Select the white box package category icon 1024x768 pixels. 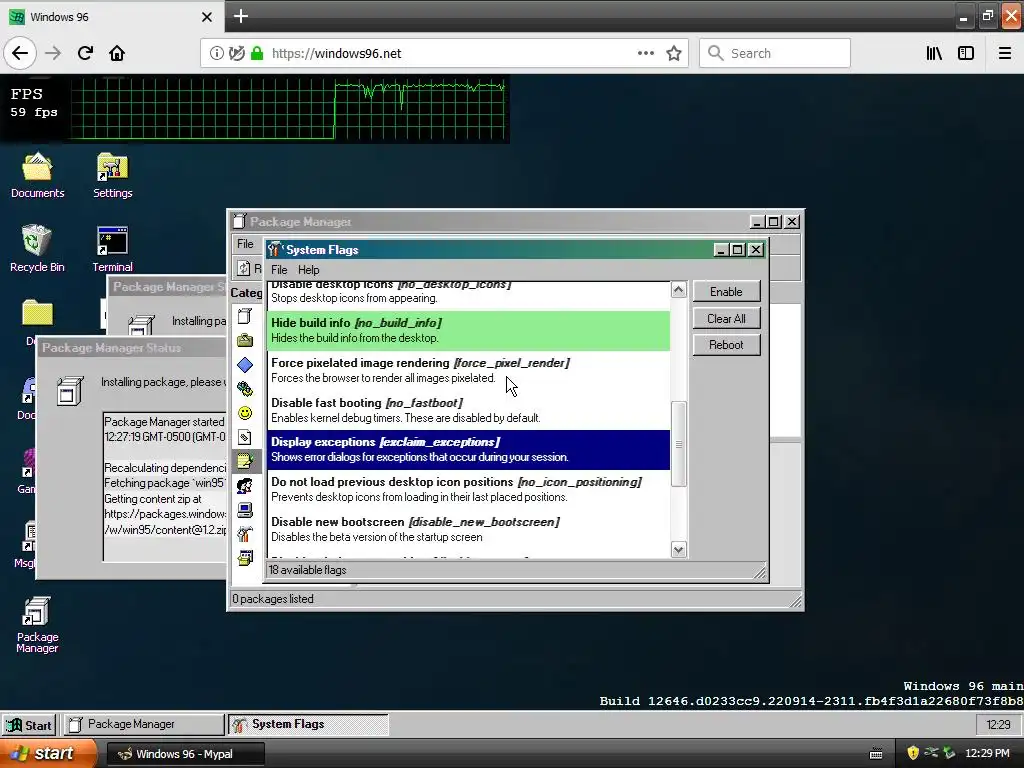click(245, 317)
